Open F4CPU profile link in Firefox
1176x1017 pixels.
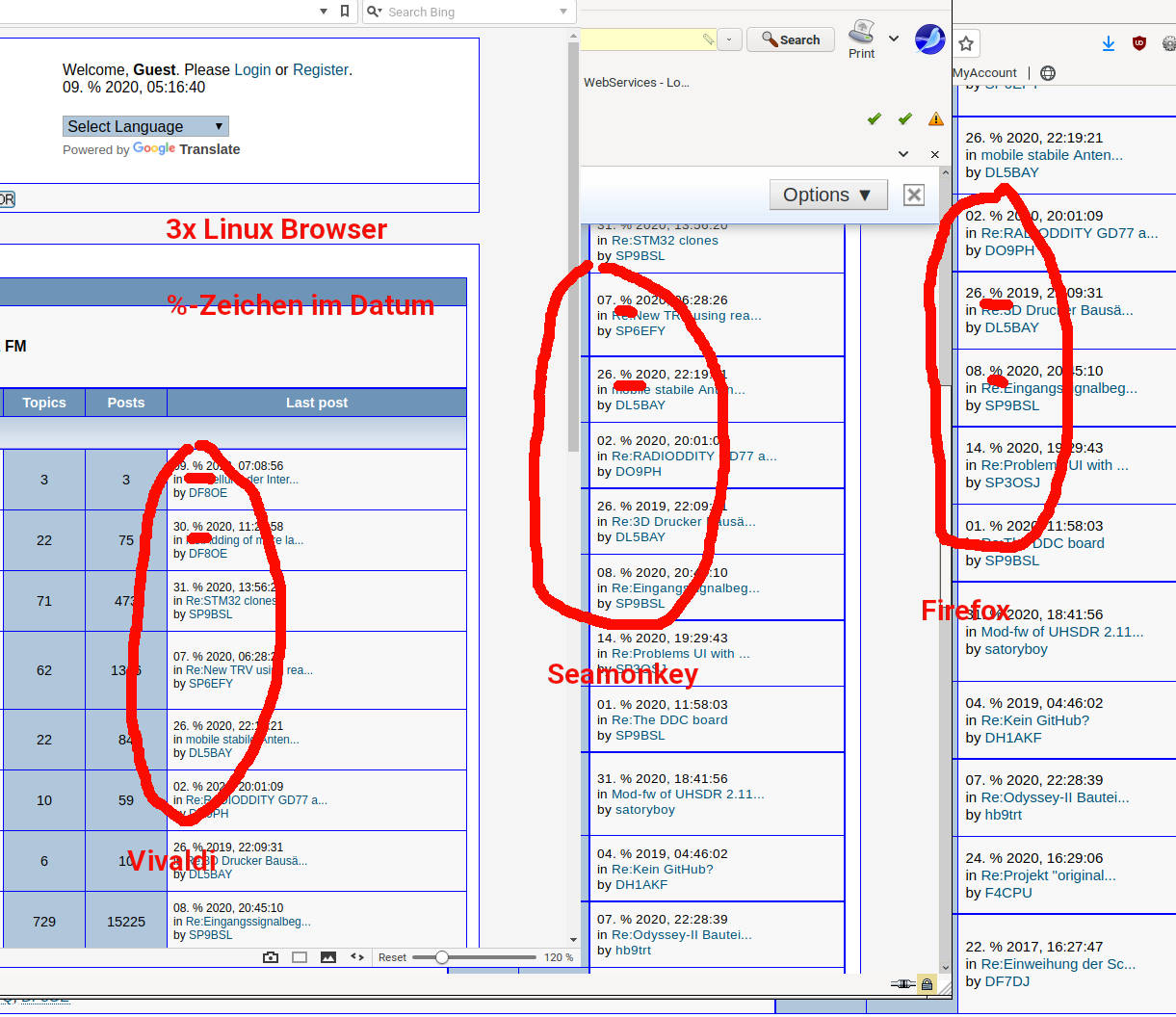tap(1008, 893)
